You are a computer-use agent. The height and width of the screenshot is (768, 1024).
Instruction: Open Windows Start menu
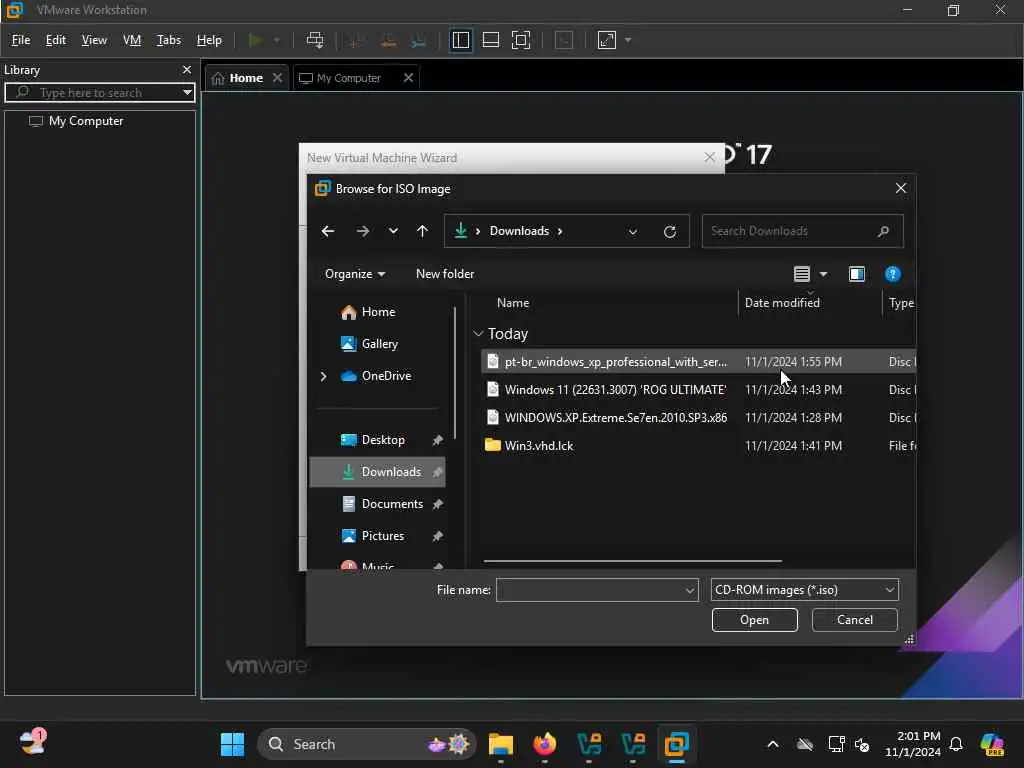pos(232,744)
